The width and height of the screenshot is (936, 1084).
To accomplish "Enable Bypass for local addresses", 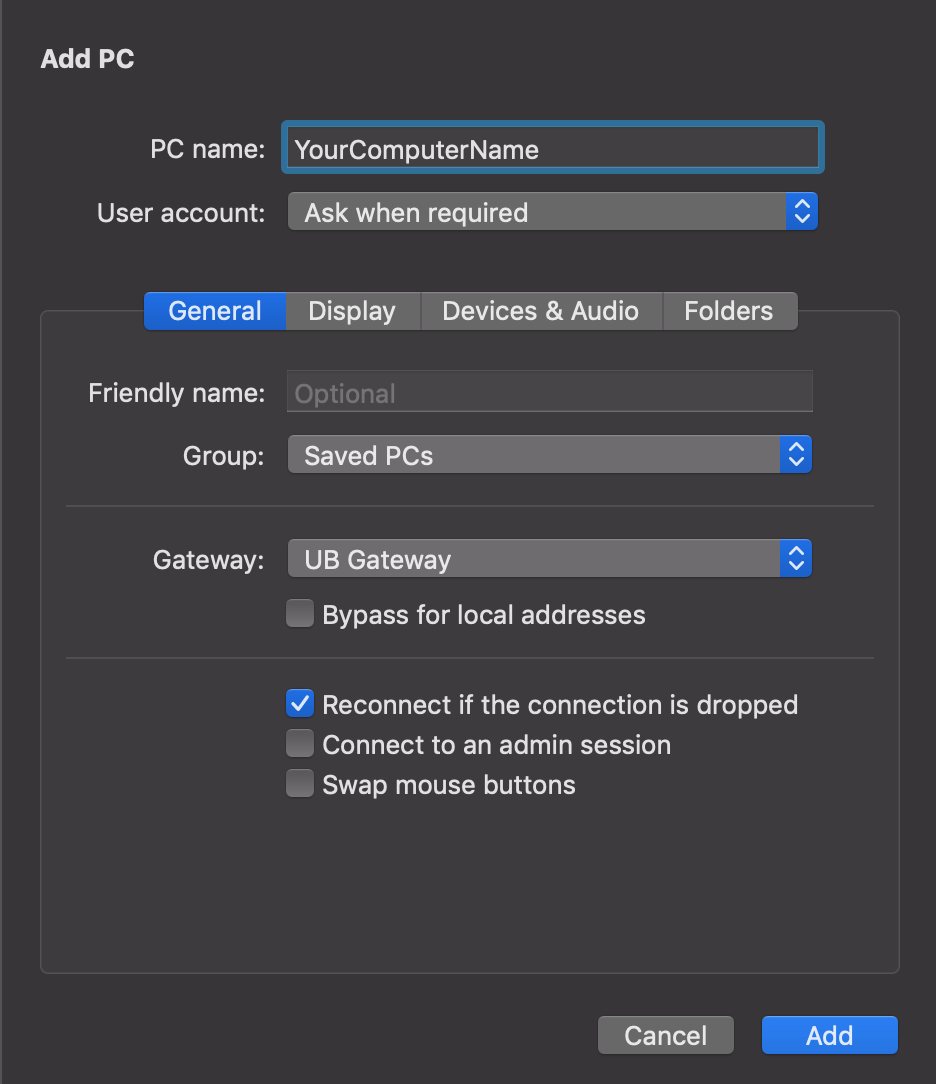I will [300, 614].
